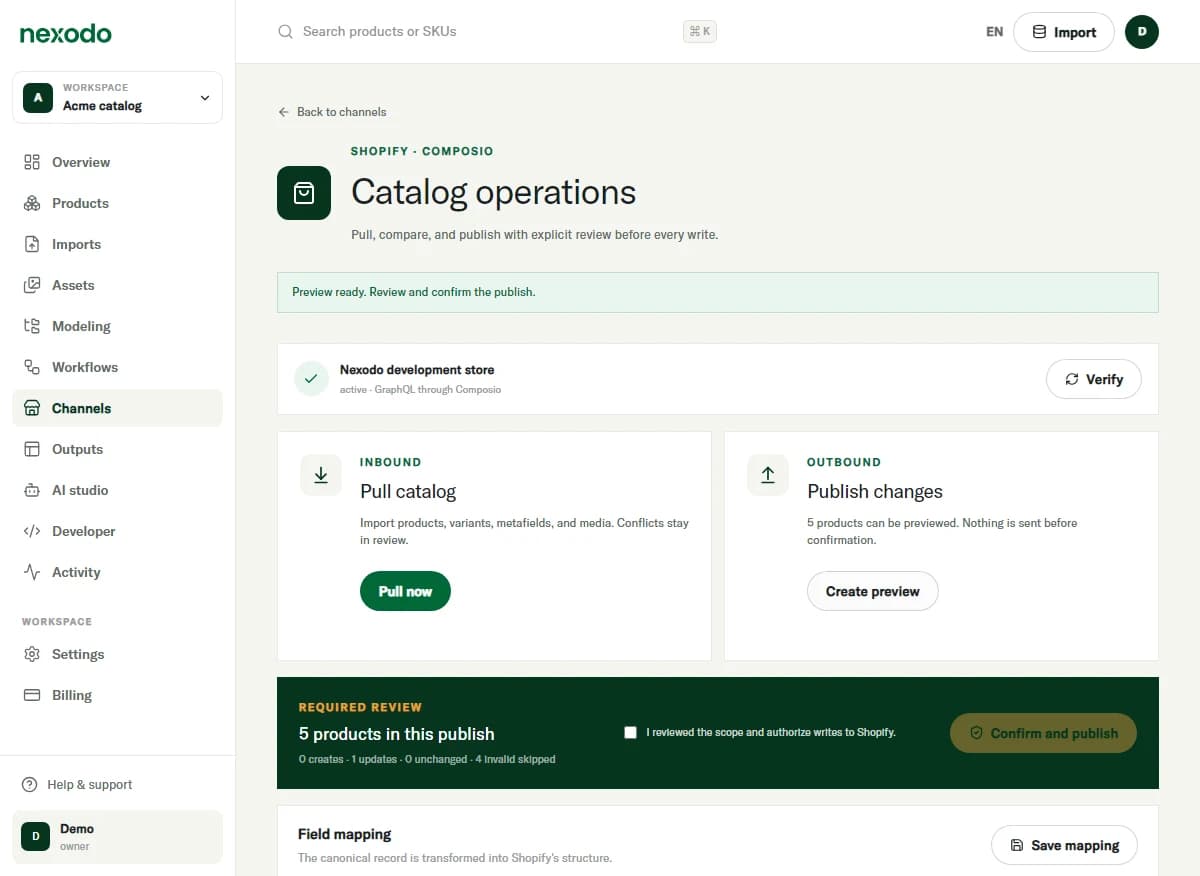
Task: Click the Verify button
Action: (x=1094, y=379)
